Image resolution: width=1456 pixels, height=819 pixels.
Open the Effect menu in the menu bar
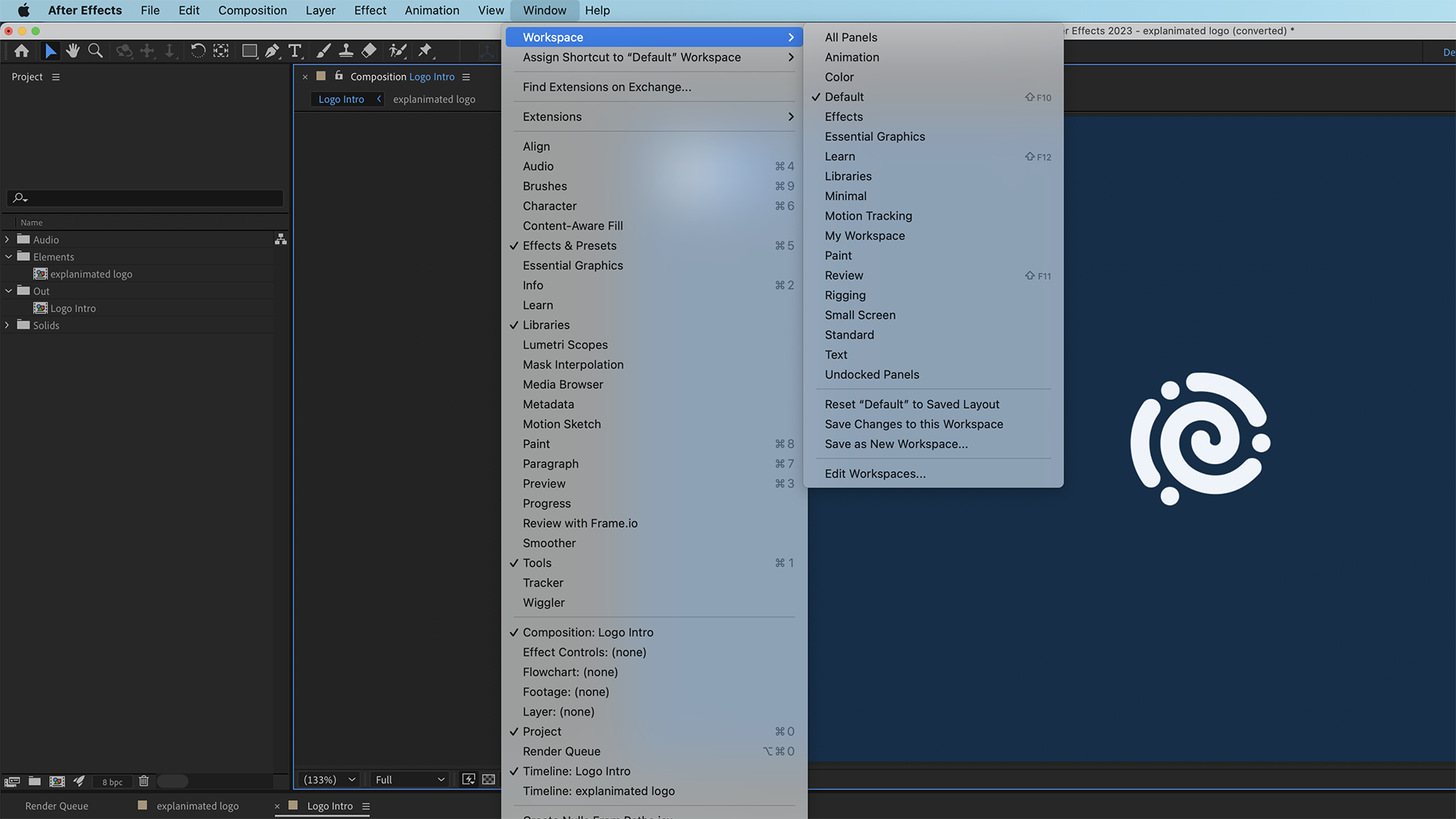point(369,10)
